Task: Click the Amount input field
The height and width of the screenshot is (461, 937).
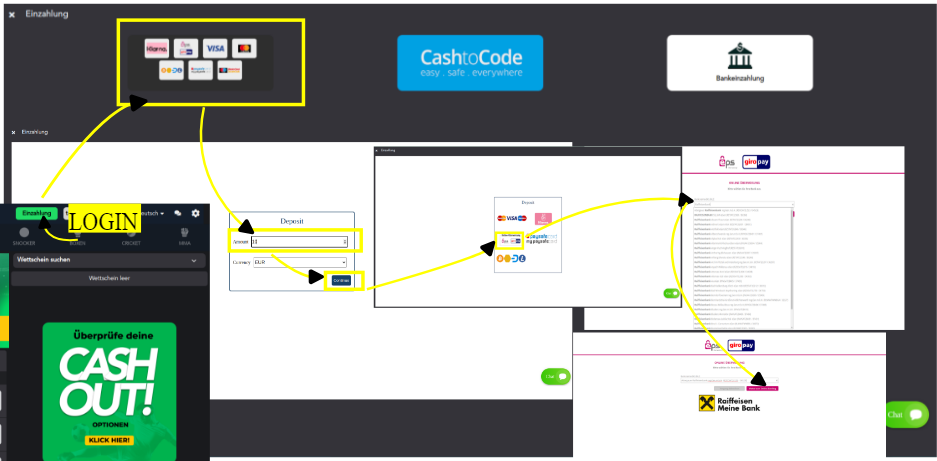Action: click(x=299, y=241)
